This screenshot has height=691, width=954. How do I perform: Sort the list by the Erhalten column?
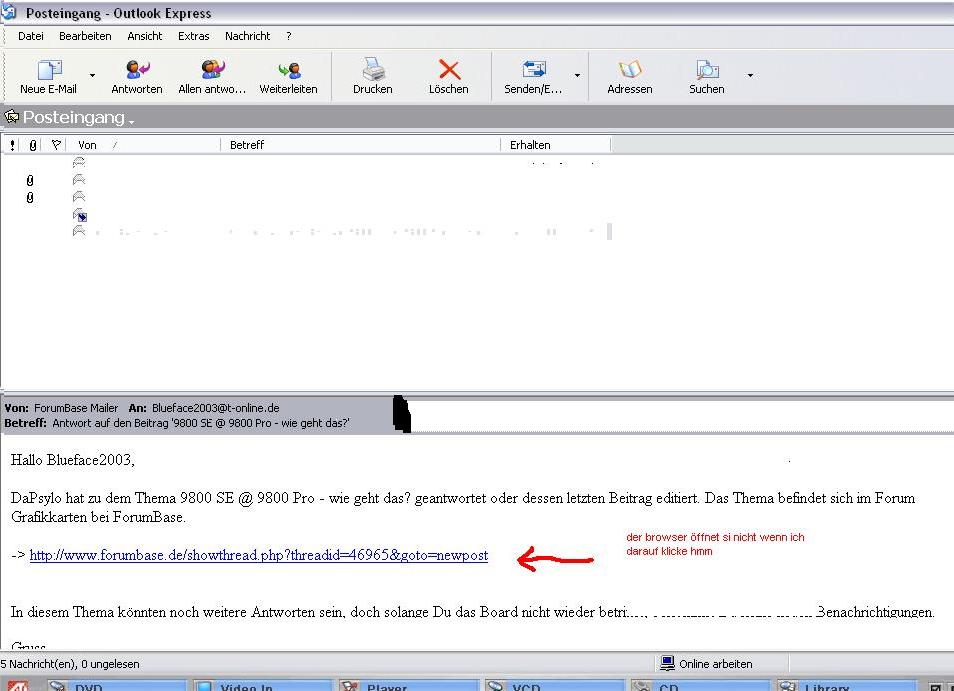click(x=555, y=145)
